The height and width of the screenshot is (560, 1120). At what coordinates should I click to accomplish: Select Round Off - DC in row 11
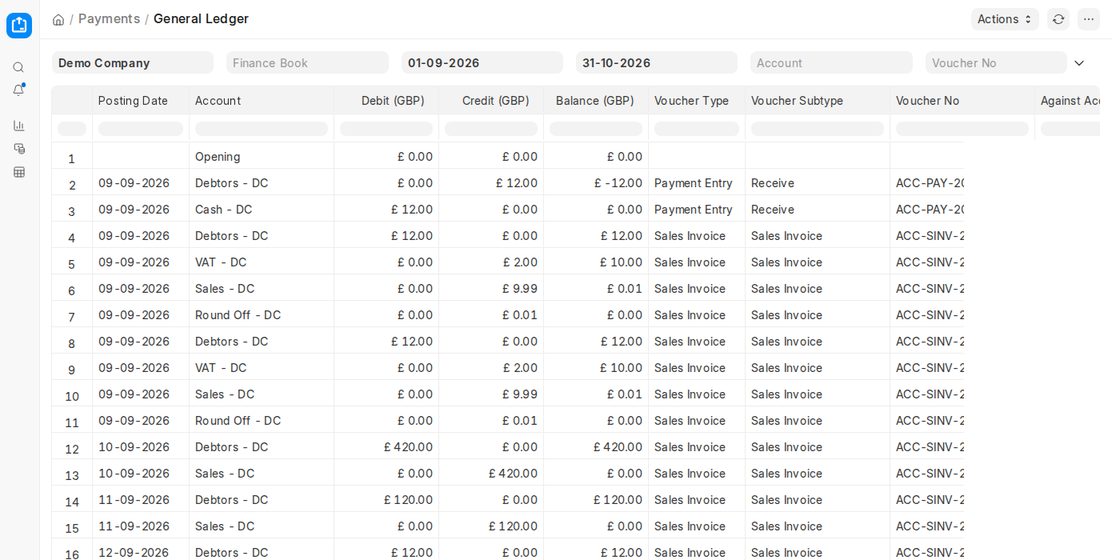tap(261, 421)
